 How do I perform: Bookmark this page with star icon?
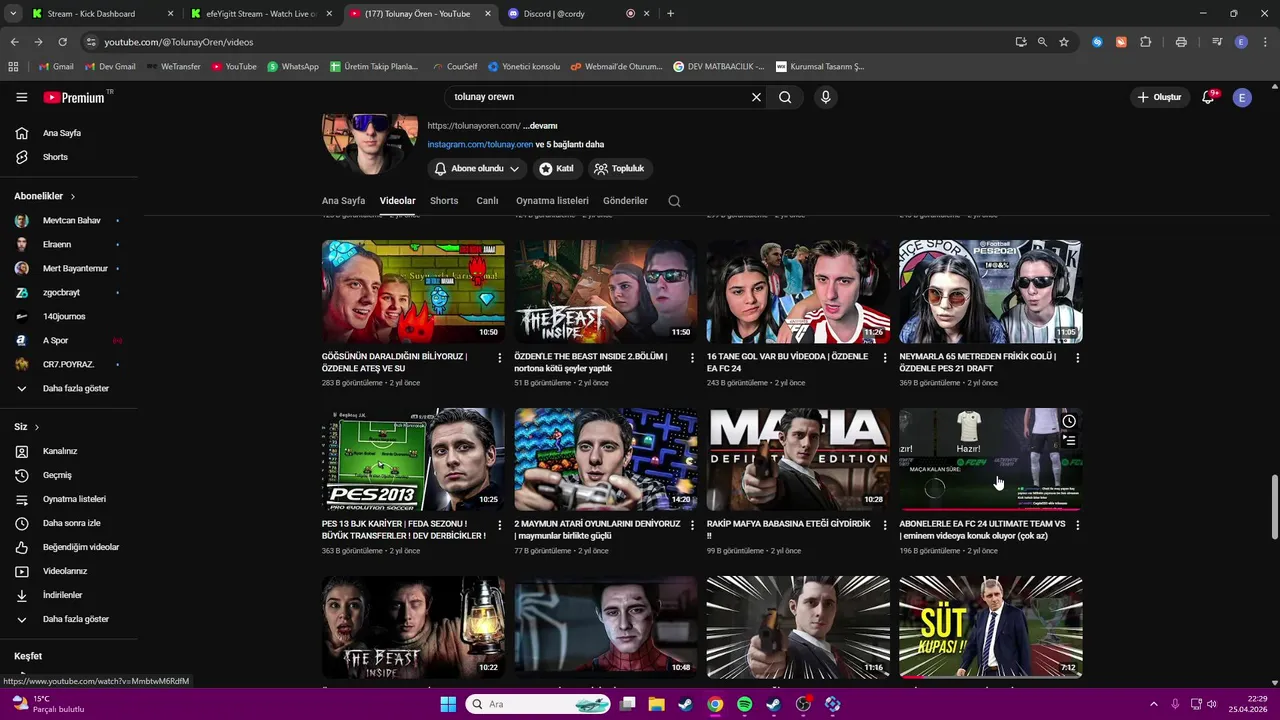click(1064, 42)
